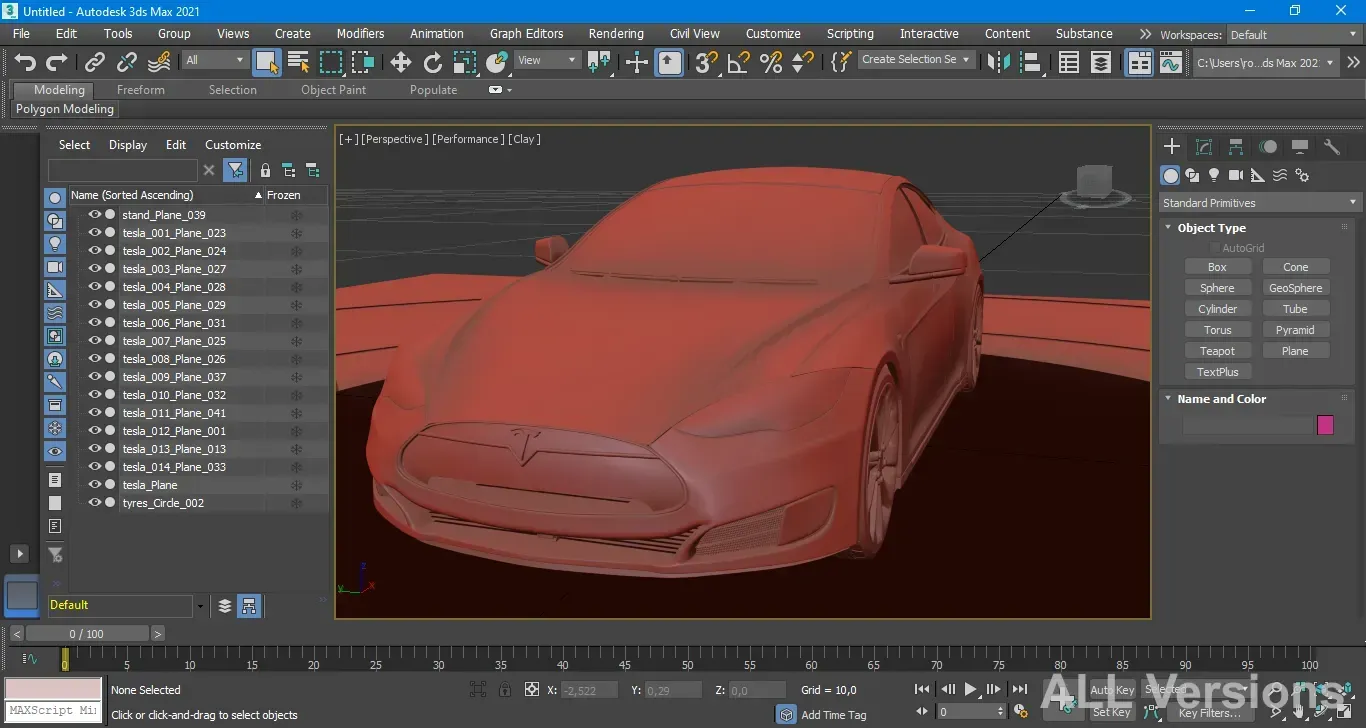Click the Unlink Selection broken chain icon

tap(127, 62)
